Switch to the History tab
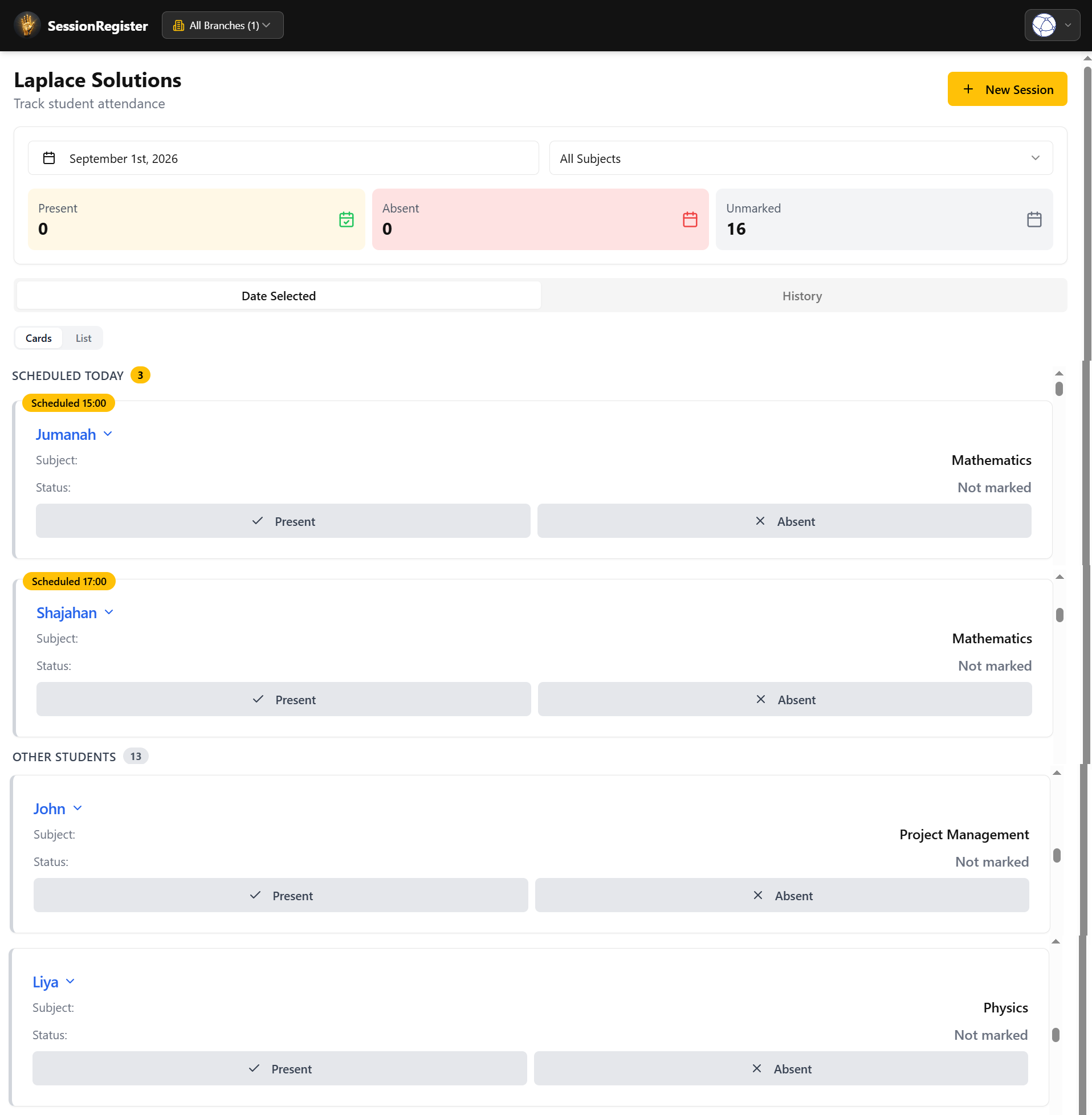 click(802, 296)
